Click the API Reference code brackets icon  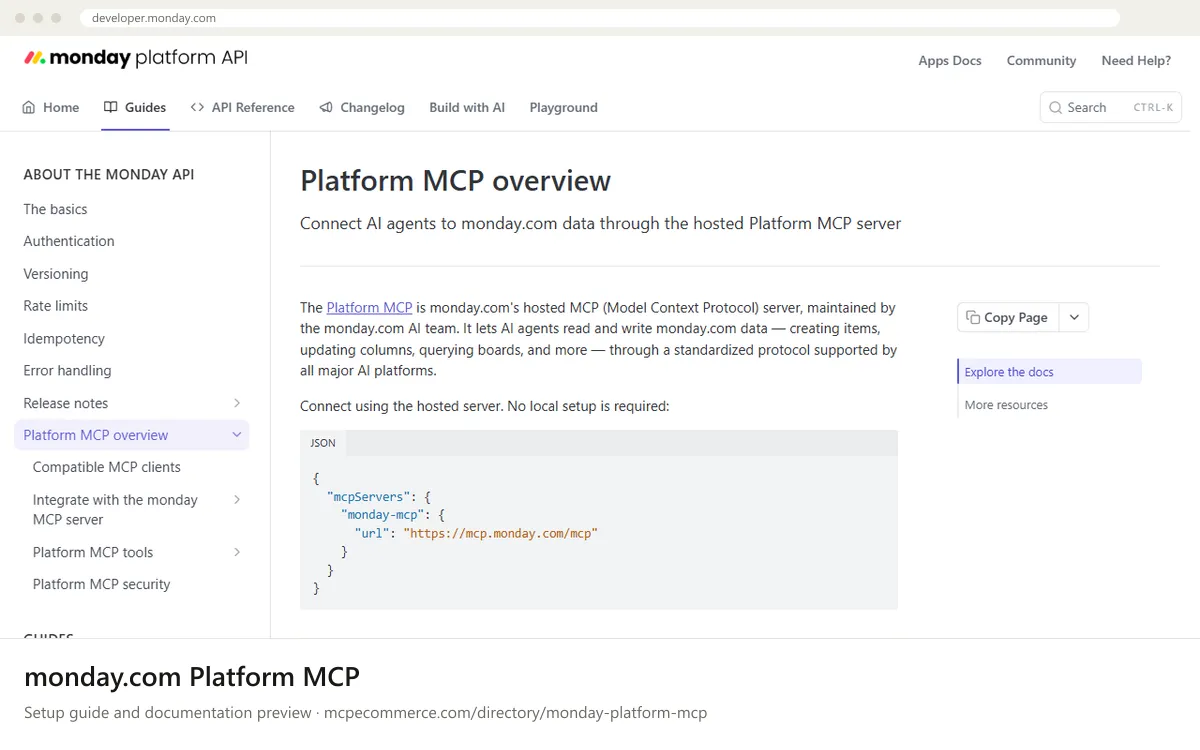(x=197, y=108)
